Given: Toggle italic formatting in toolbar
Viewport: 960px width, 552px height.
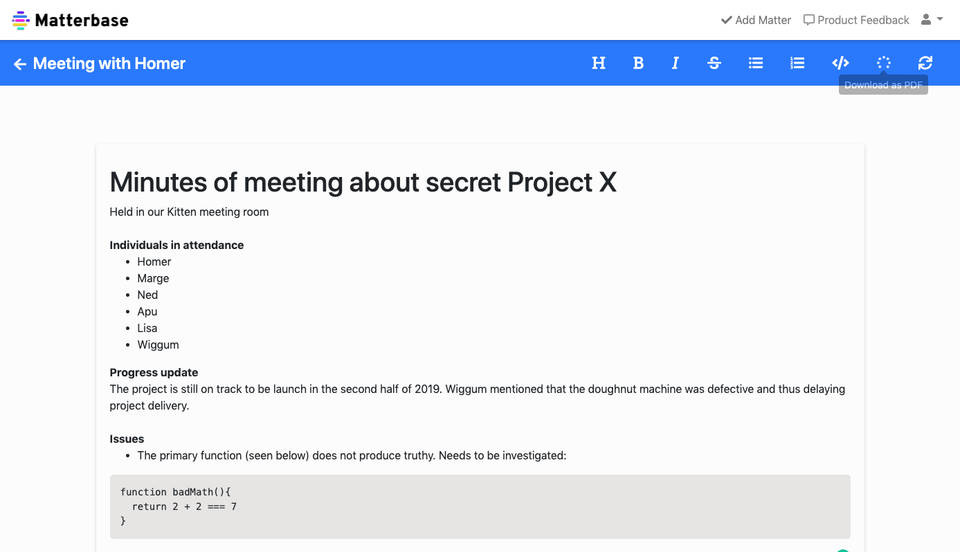Looking at the screenshot, I should pos(675,63).
